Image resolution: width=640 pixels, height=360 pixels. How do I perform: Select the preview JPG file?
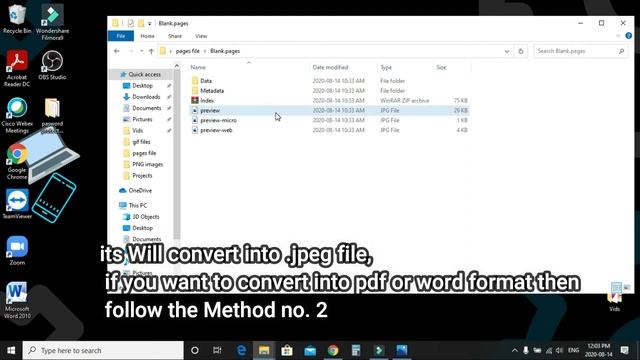click(x=329, y=110)
